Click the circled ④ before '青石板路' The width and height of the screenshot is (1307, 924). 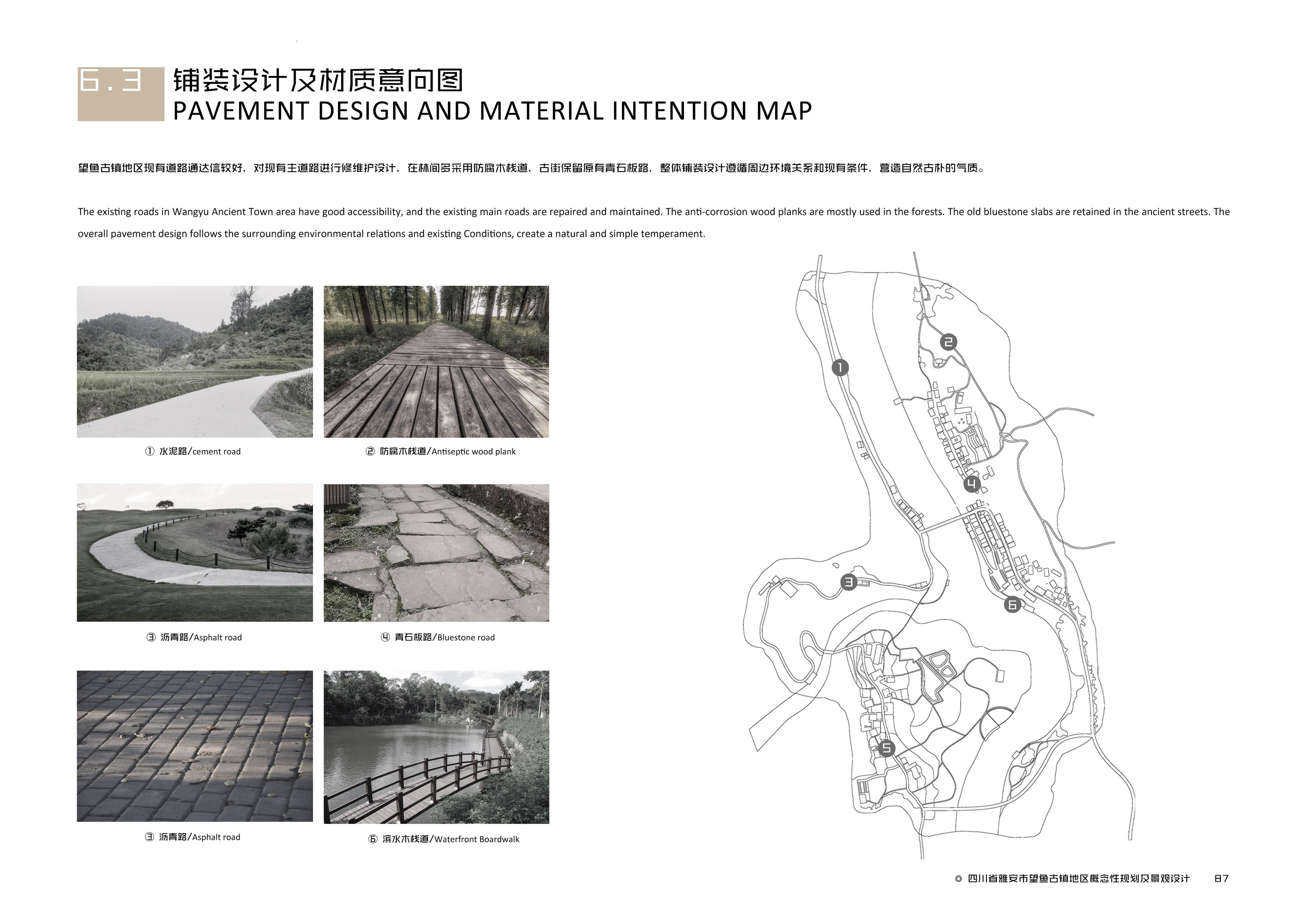pos(386,638)
